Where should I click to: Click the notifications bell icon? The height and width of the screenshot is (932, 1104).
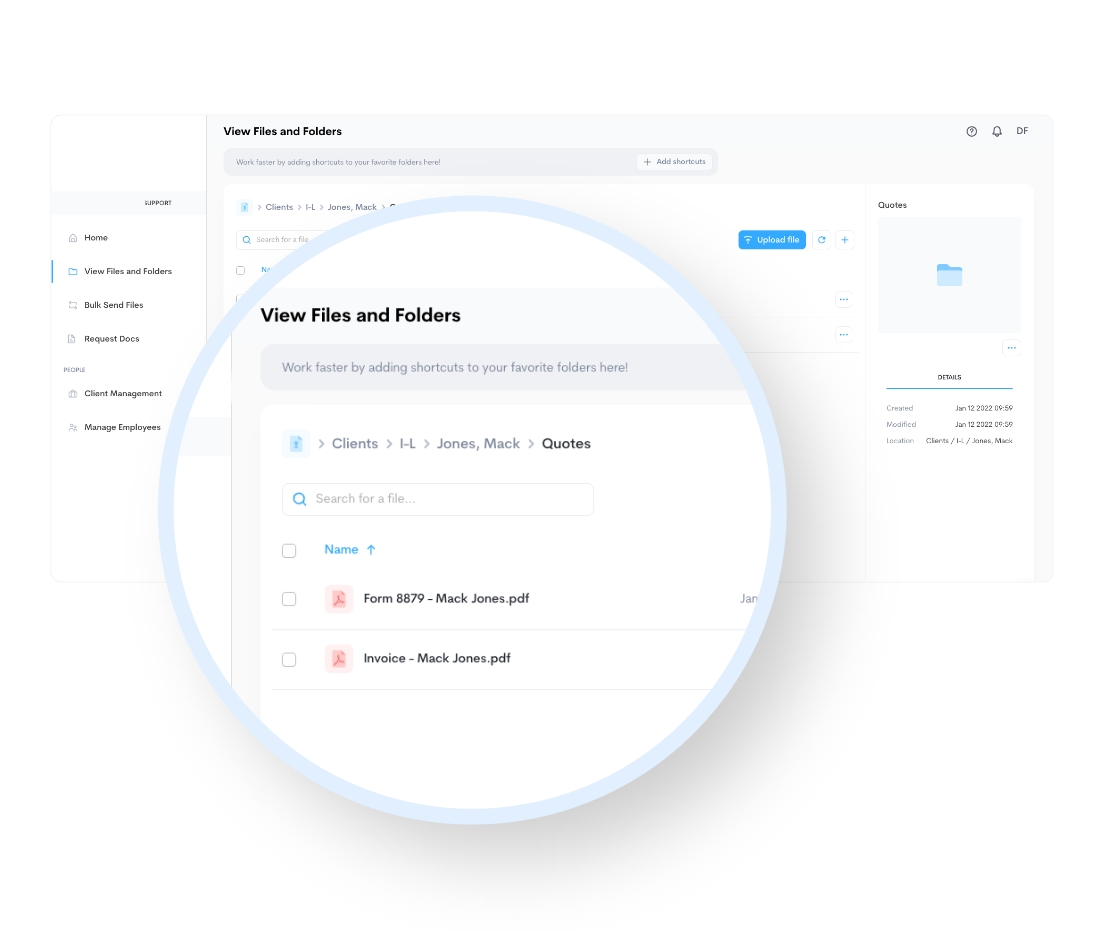tap(997, 131)
